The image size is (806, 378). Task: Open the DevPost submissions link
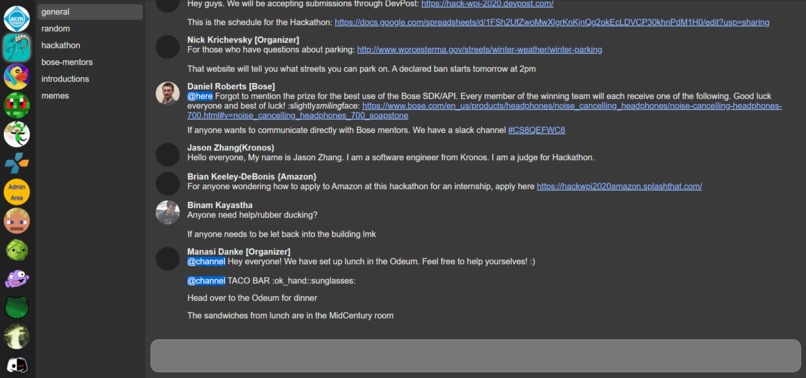tap(487, 4)
